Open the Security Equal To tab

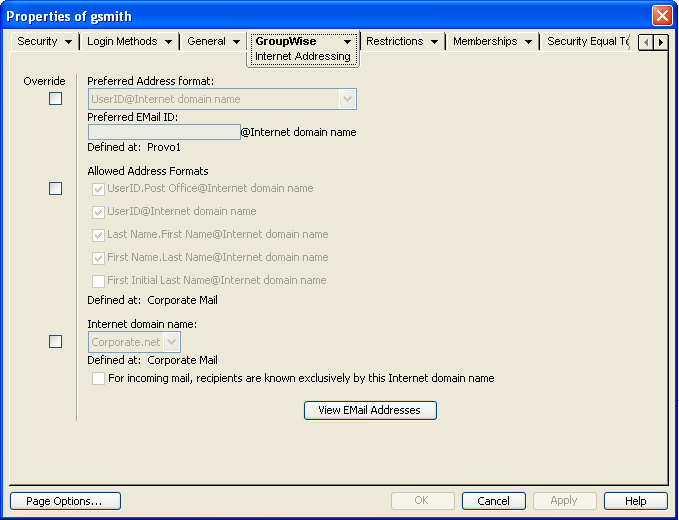point(588,41)
